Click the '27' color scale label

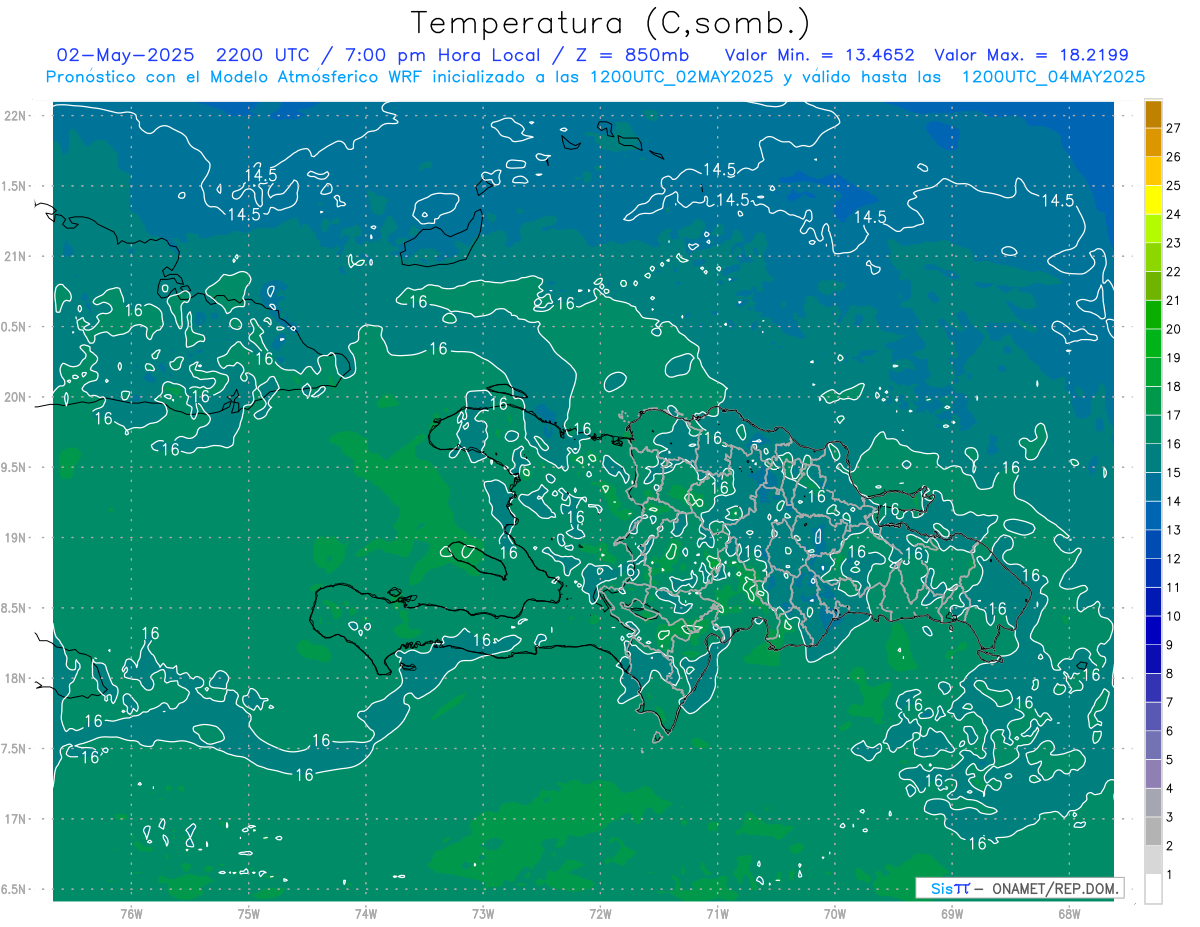coord(1174,128)
